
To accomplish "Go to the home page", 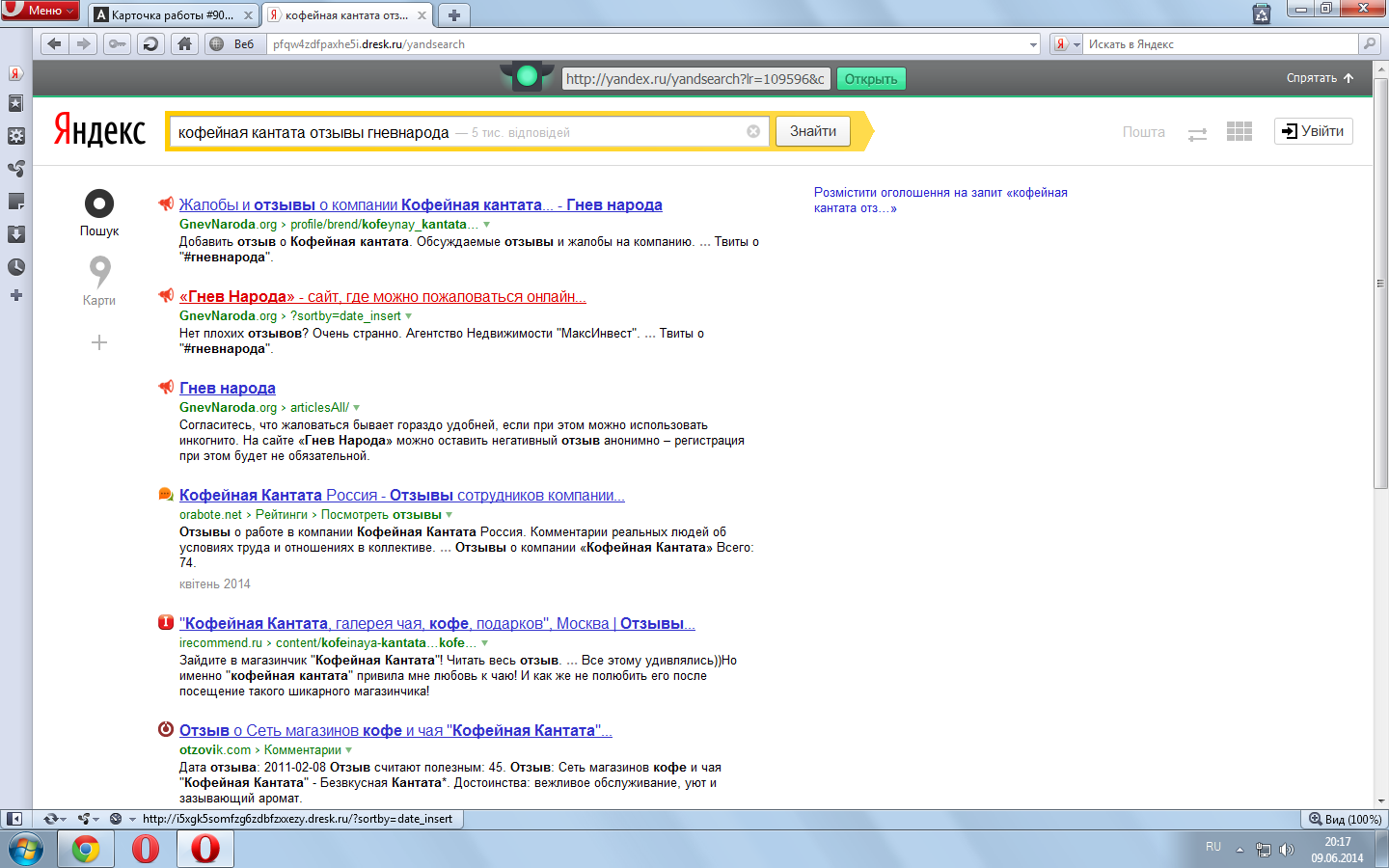I will (x=184, y=43).
